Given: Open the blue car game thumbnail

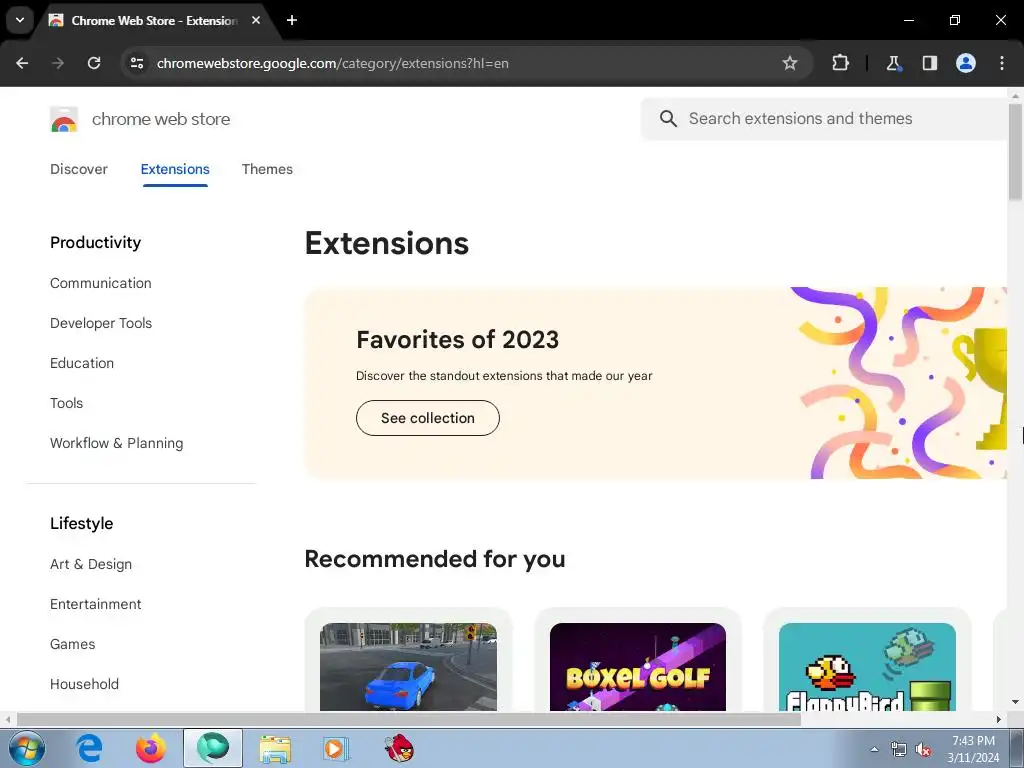Looking at the screenshot, I should pyautogui.click(x=408, y=667).
